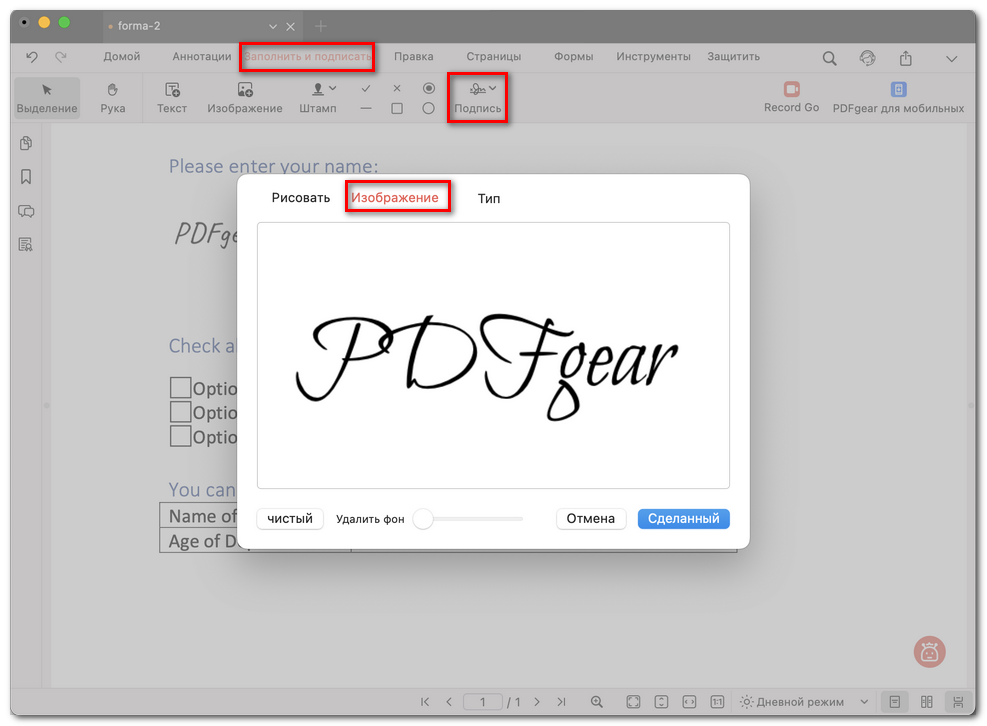Expand the forma-2 tab dropdown arrow
The height and width of the screenshot is (726, 987).
(271, 26)
